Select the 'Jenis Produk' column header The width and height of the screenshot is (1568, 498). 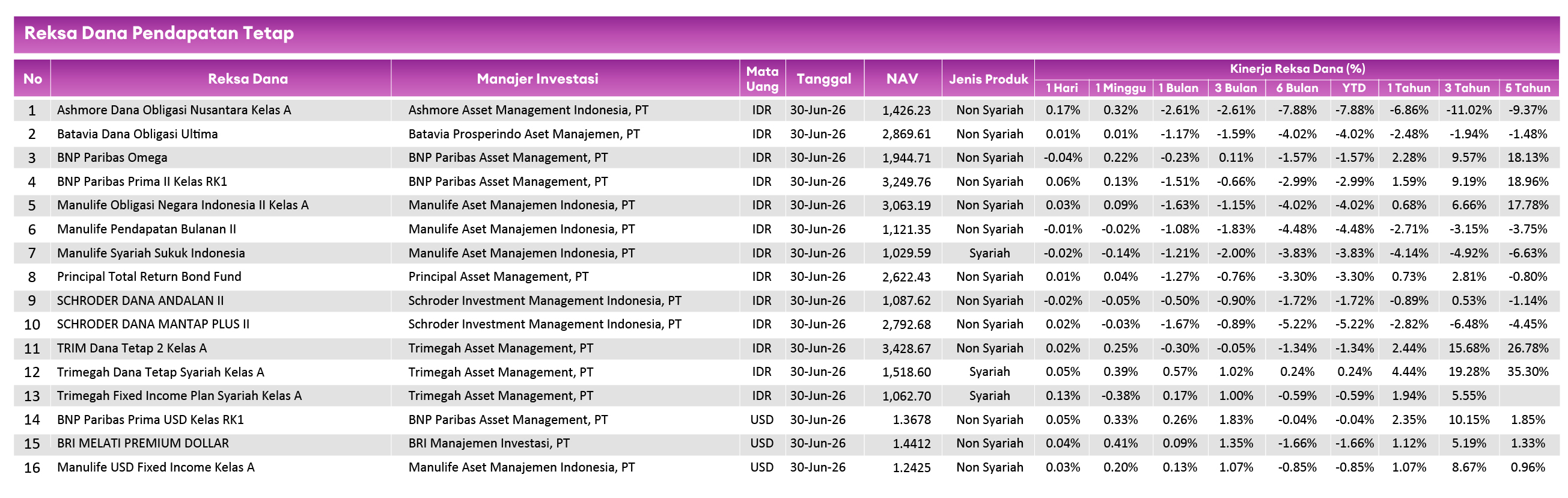point(988,79)
